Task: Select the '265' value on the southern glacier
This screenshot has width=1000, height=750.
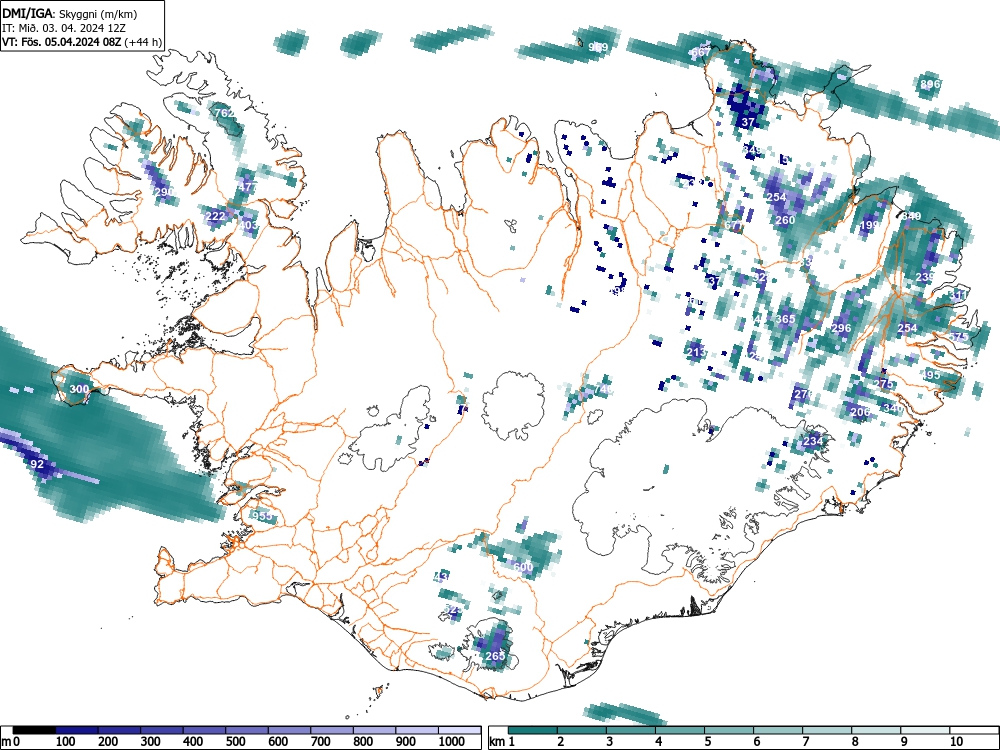Action: coord(495,656)
